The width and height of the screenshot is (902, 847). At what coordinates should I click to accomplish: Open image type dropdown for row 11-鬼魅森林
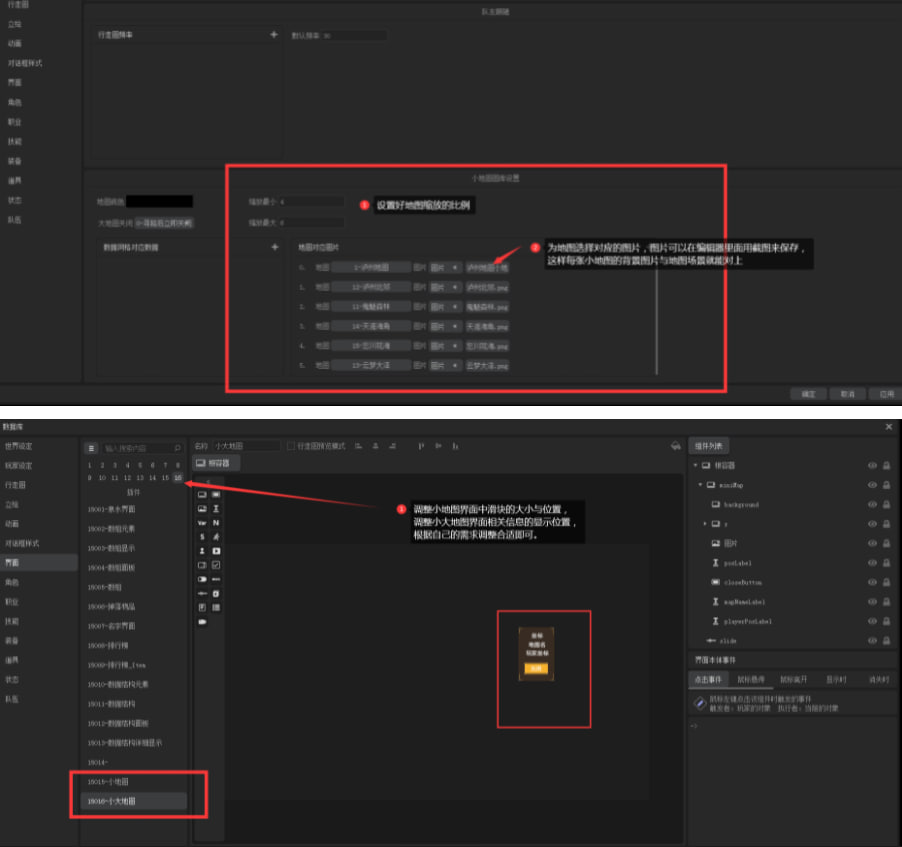445,307
